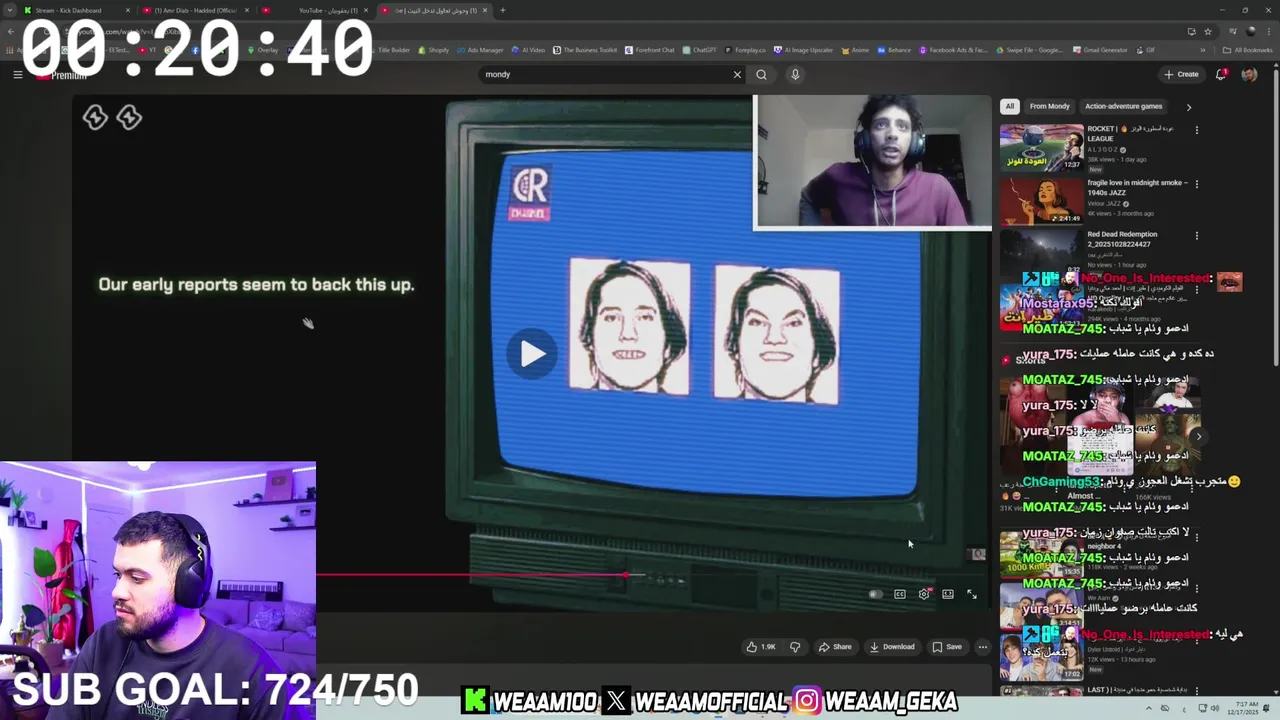Screen dimensions: 1280x720
Task: Open 'The Business Toolkit' bookmark
Action: [x=586, y=50]
